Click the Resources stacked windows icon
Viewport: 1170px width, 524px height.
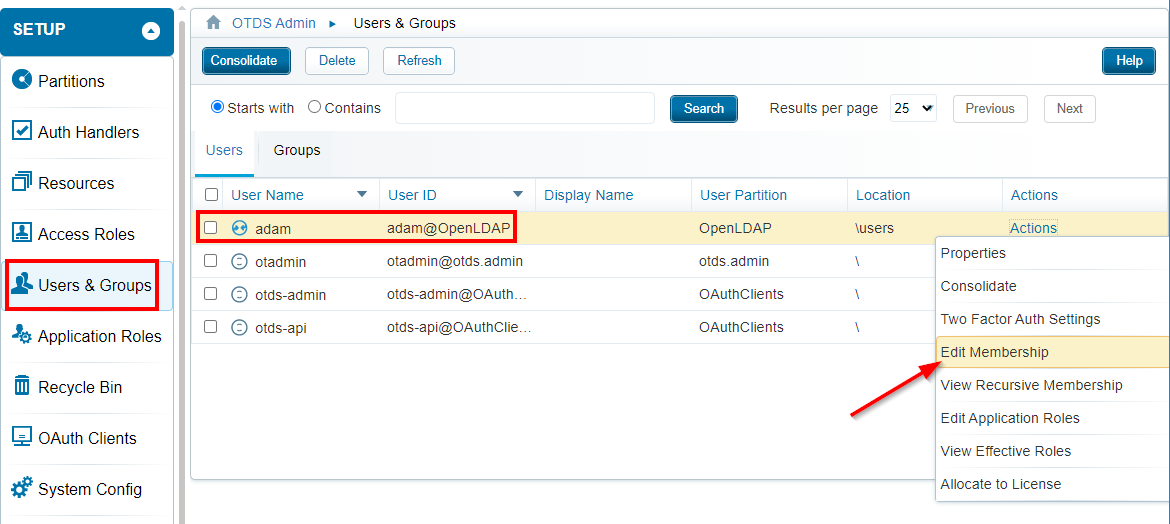click(21, 182)
